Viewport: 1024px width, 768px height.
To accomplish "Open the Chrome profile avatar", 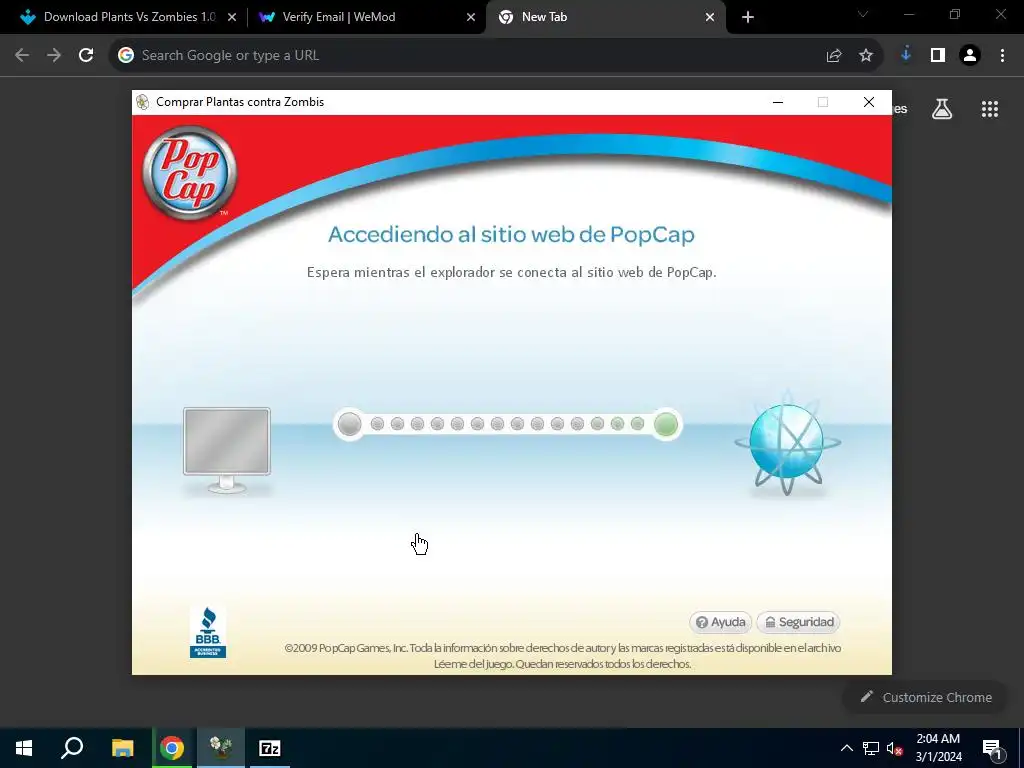I will (970, 56).
